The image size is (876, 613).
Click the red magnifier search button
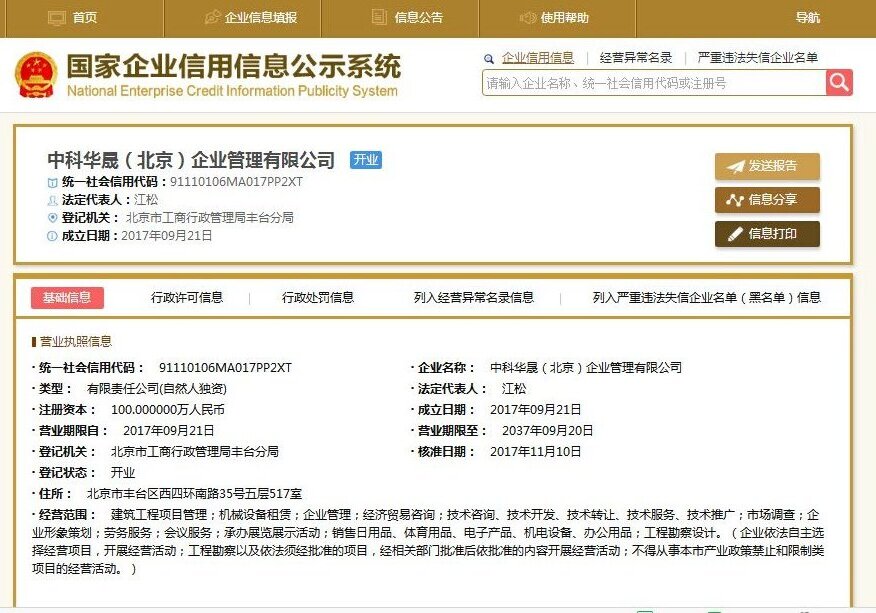coord(839,83)
